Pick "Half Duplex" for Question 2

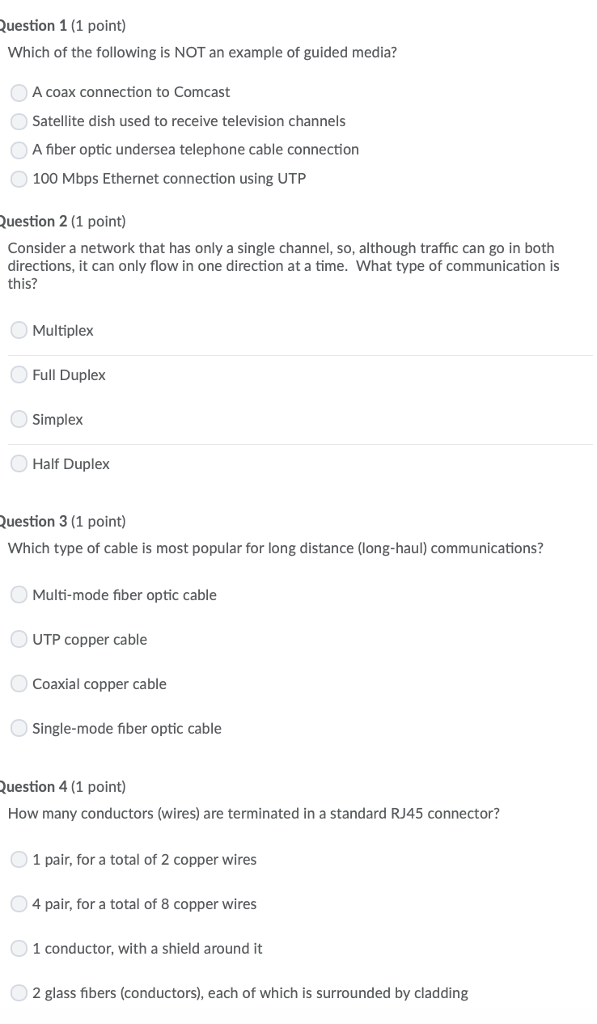coord(18,463)
